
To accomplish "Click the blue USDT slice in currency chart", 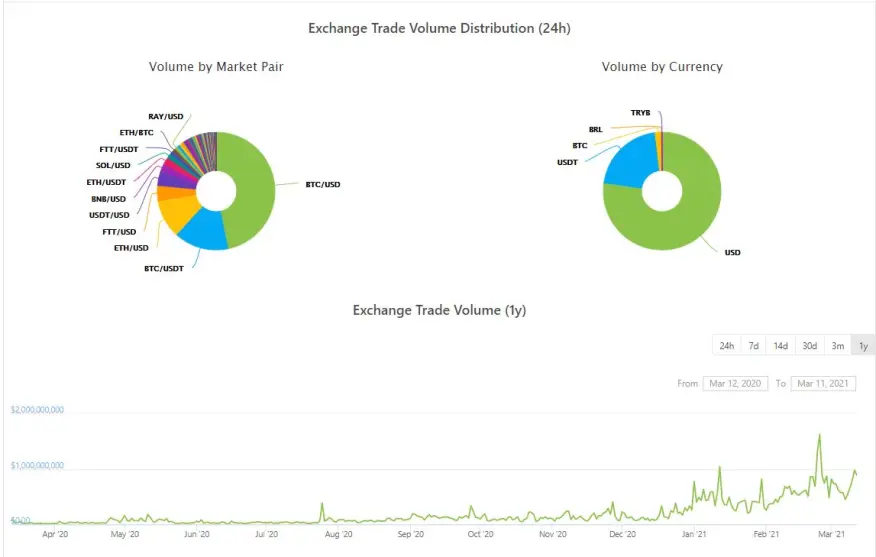I will coord(631,162).
